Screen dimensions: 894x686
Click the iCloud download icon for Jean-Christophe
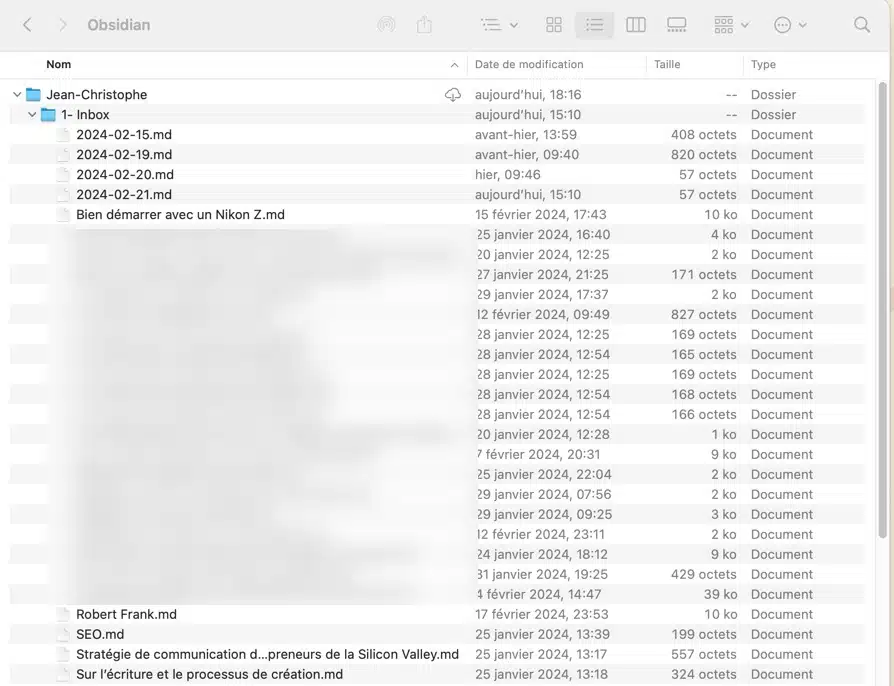point(453,95)
